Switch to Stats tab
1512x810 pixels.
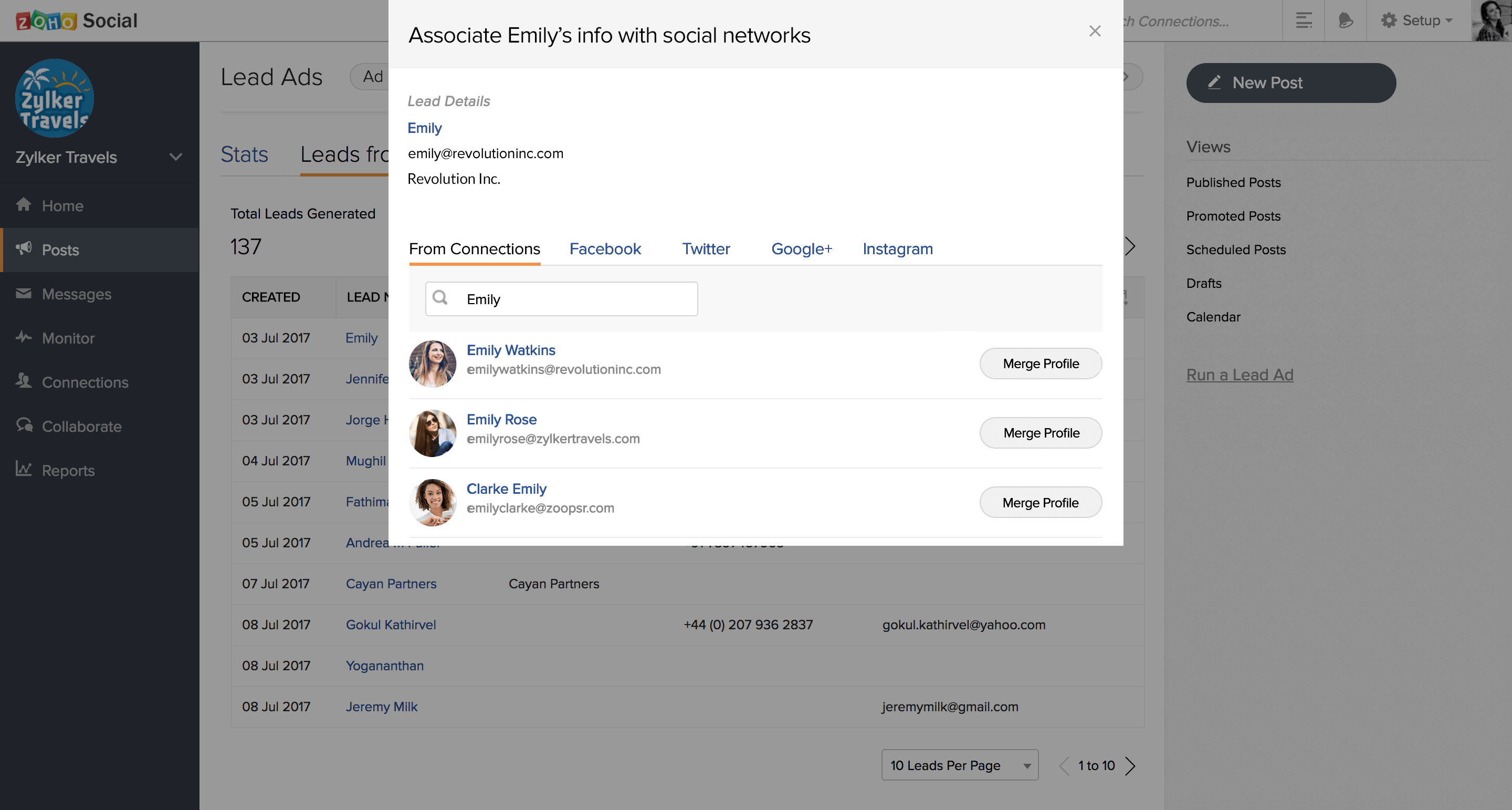point(244,154)
